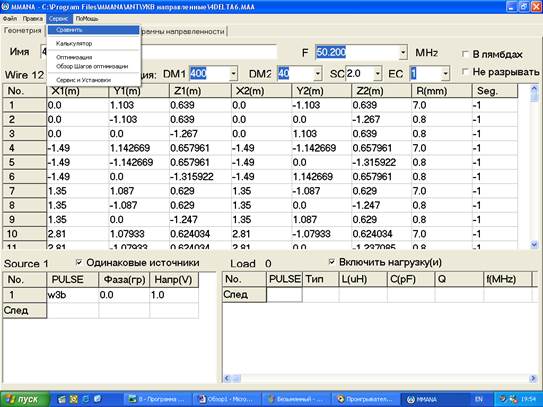Open the Правка menu
The width and height of the screenshot is (543, 407).
pyautogui.click(x=33, y=18)
